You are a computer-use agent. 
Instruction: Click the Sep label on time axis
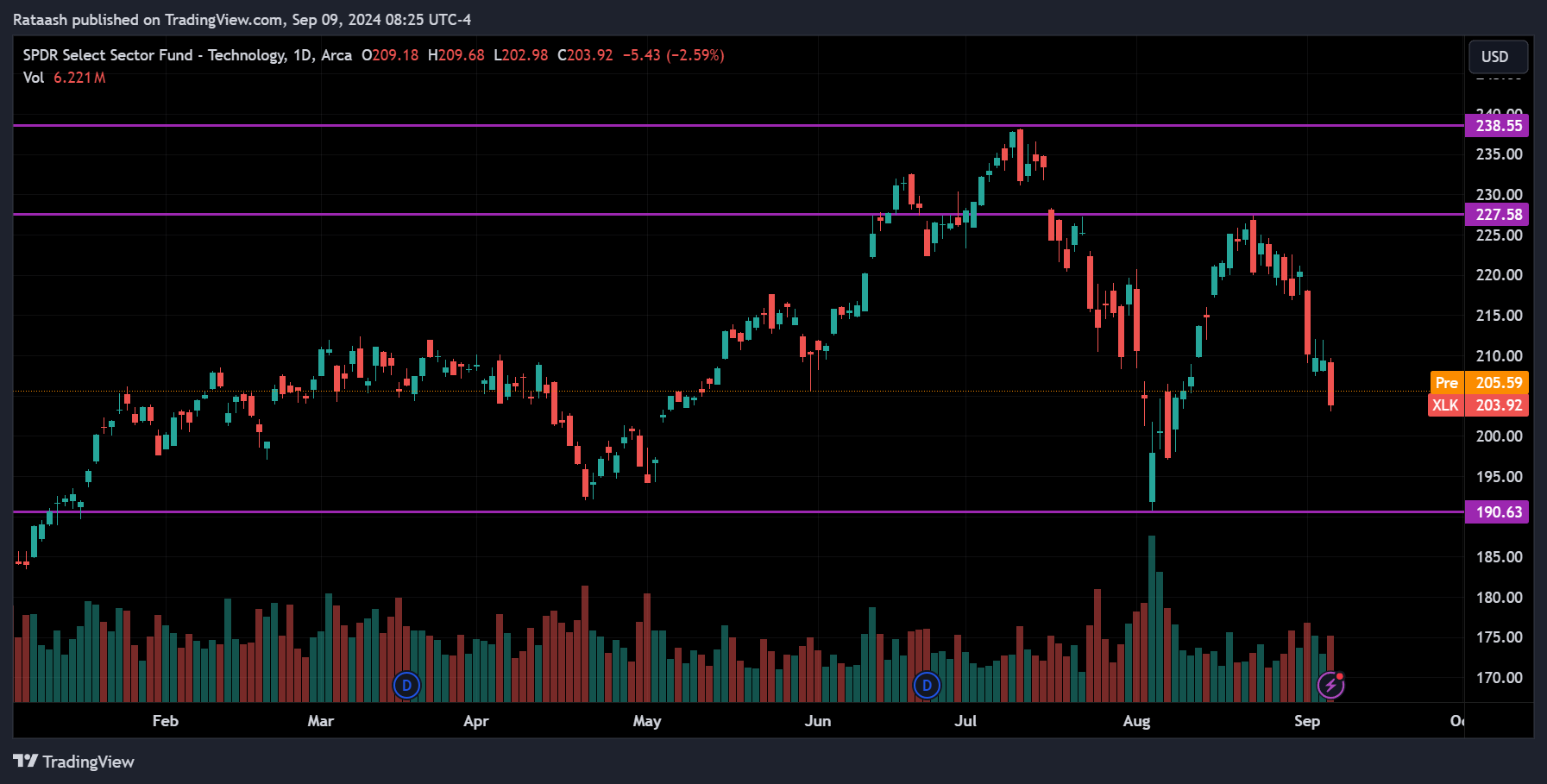(1307, 721)
